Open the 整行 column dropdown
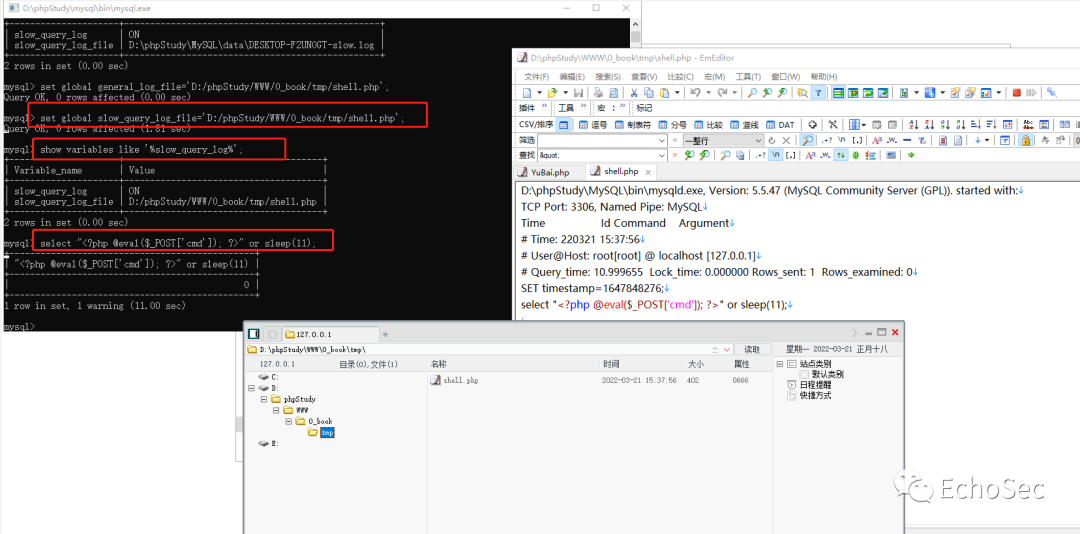 click(x=759, y=140)
